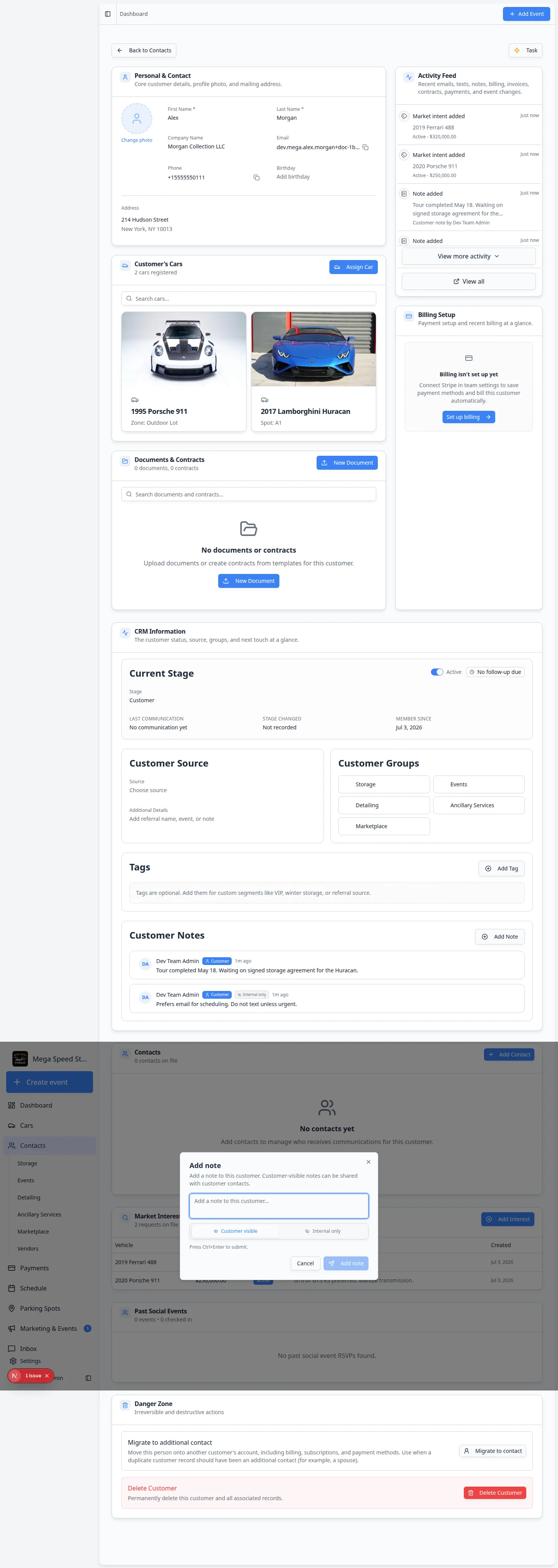The image size is (558, 1568).
Task: Select the Internal only note option
Action: [x=322, y=1231]
